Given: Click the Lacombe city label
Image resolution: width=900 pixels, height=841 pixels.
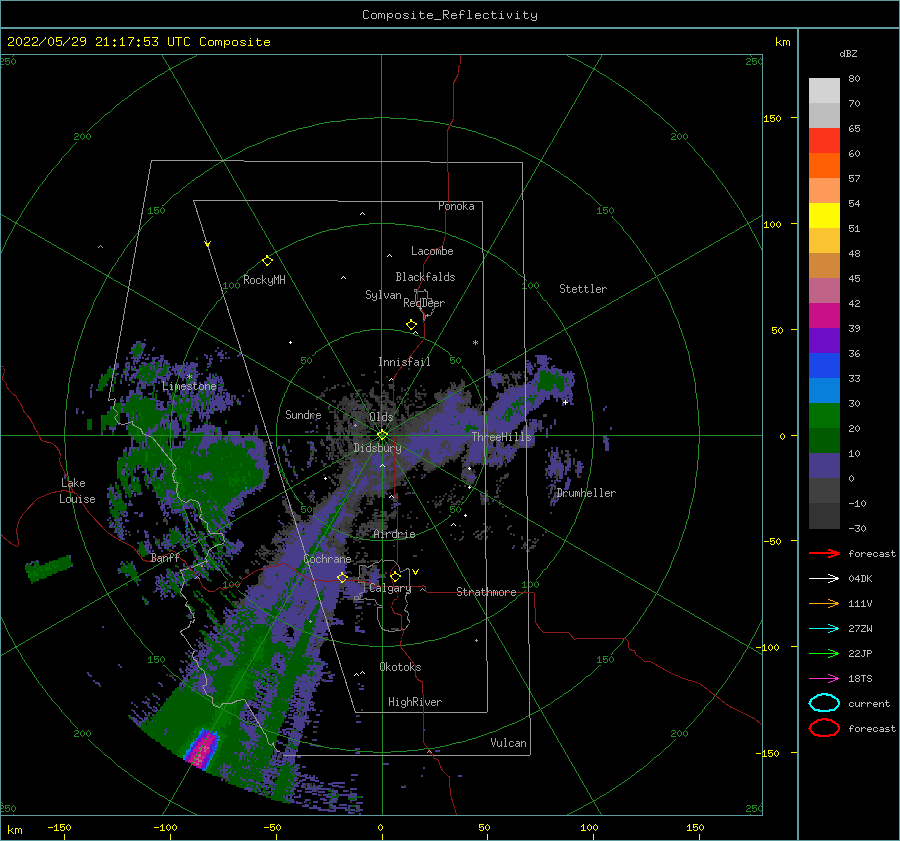Looking at the screenshot, I should (x=432, y=251).
